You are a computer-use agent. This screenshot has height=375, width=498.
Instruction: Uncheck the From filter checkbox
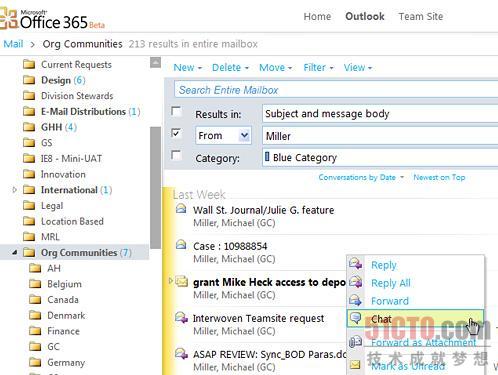176,133
